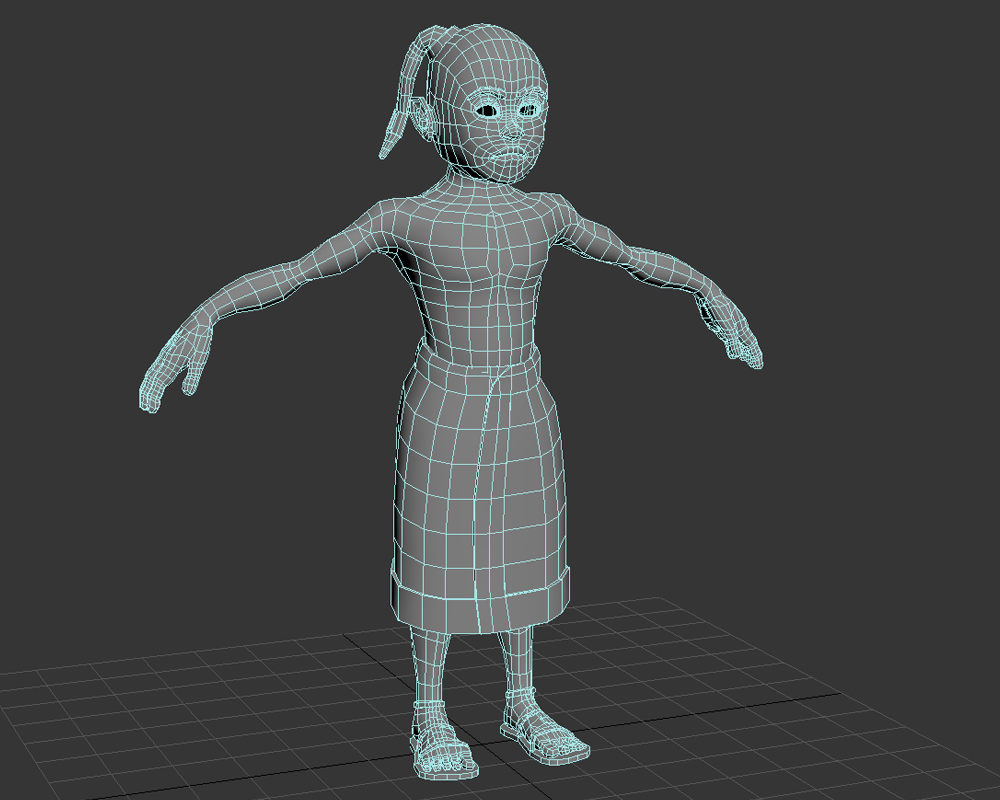Viewport: 1000px width, 800px height.
Task: Click the vertical seam on the skirt front
Action: click(x=478, y=480)
